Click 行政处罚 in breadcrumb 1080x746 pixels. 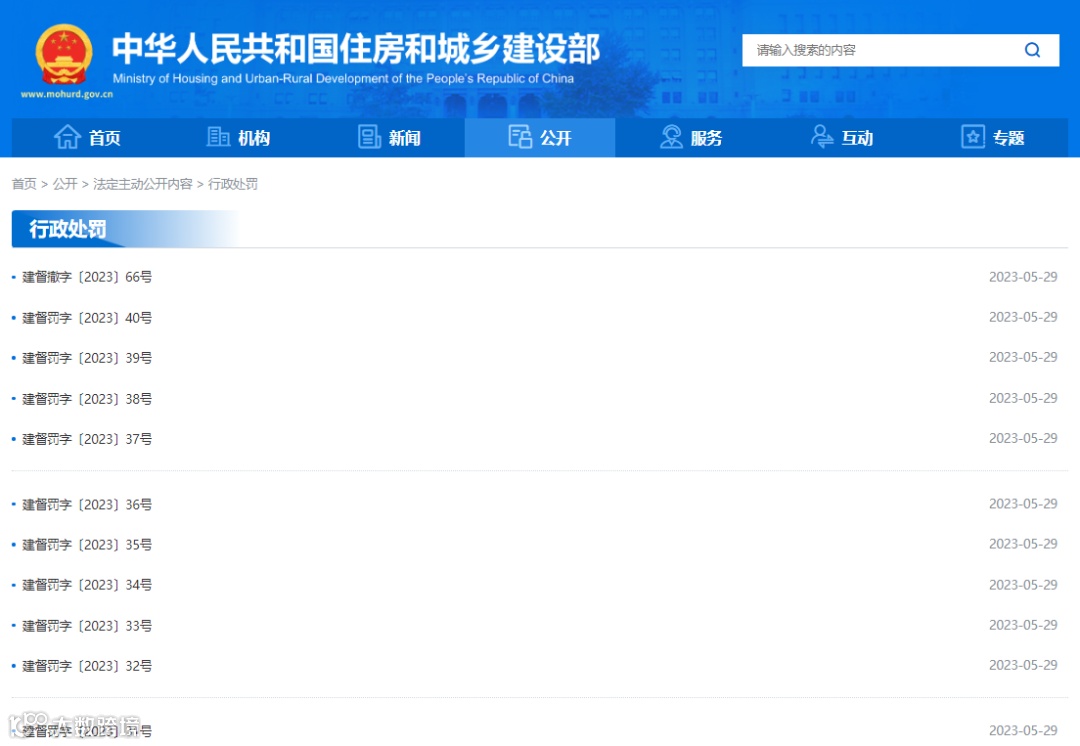pyautogui.click(x=233, y=184)
